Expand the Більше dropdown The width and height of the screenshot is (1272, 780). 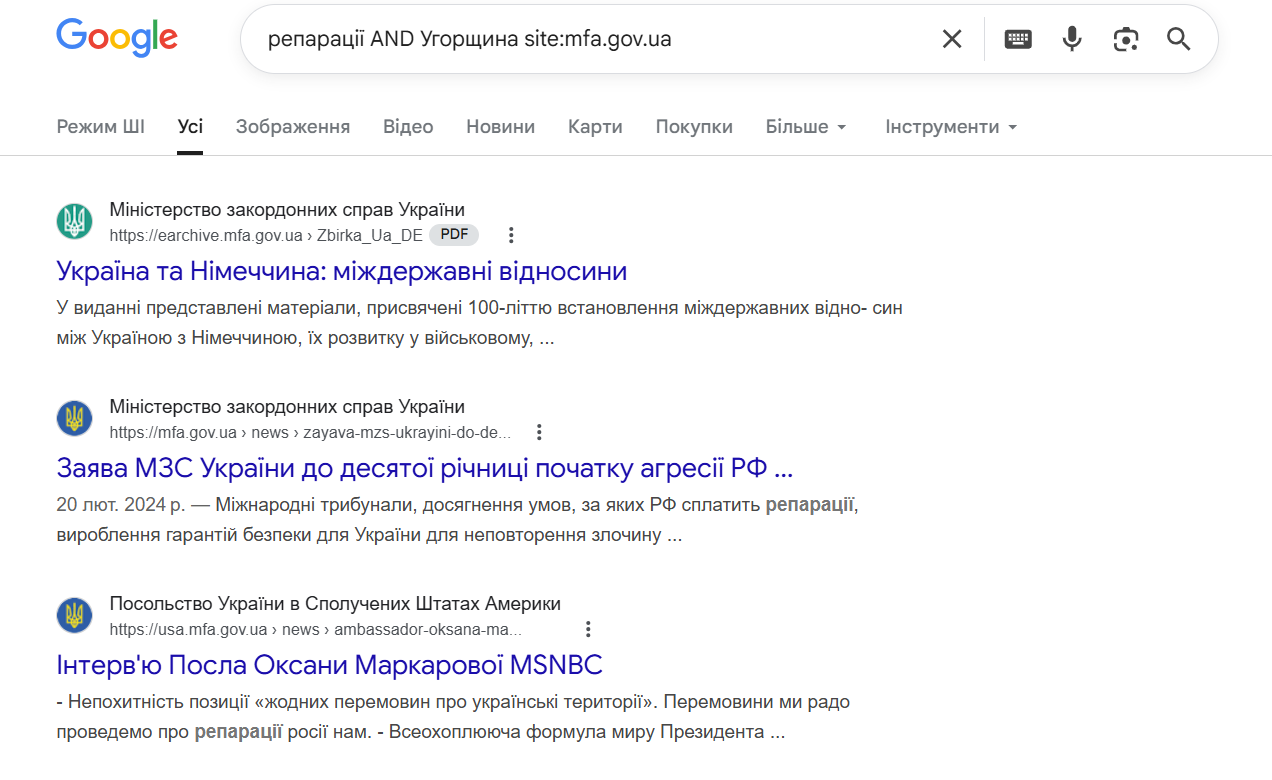(806, 127)
